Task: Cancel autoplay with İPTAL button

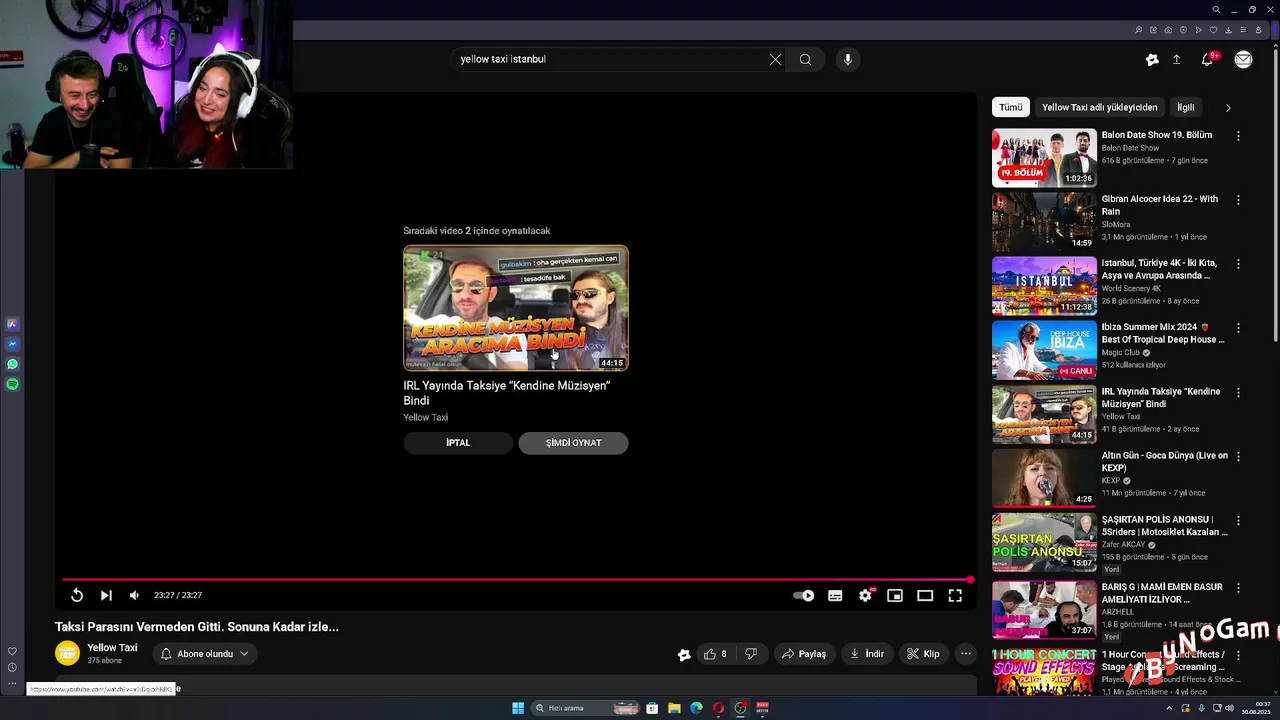Action: pos(458,443)
